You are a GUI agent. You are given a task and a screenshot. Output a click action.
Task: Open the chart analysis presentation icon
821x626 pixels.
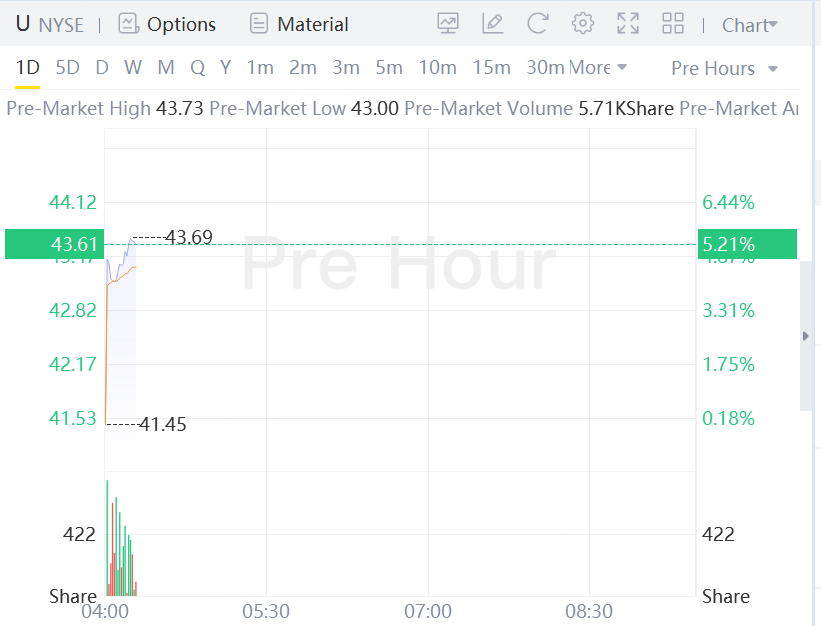point(448,24)
